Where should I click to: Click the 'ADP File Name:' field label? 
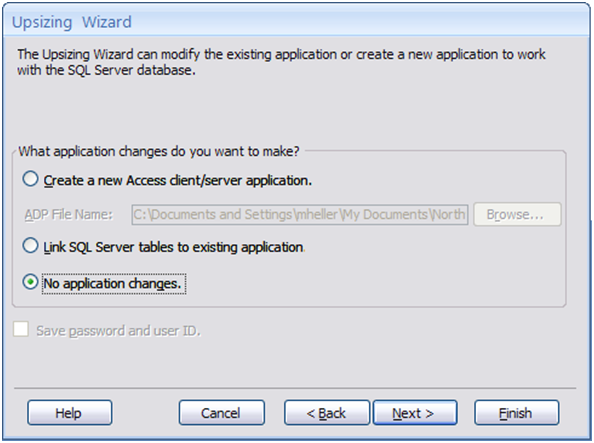click(69, 214)
